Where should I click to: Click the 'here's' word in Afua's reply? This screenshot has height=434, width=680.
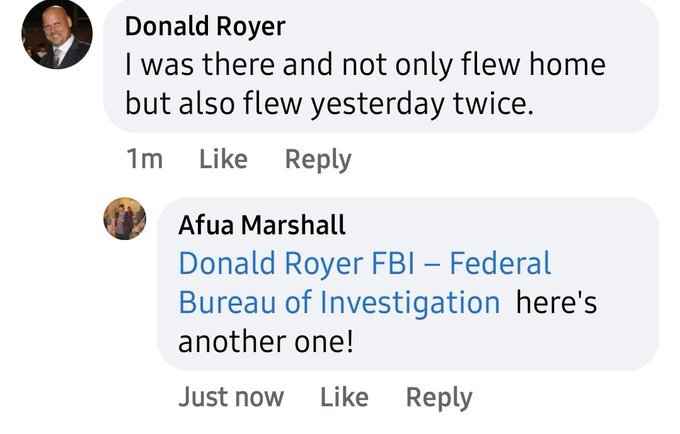click(556, 302)
